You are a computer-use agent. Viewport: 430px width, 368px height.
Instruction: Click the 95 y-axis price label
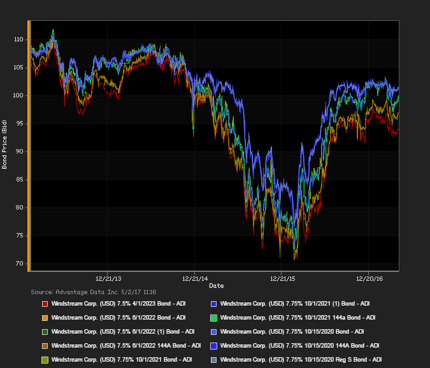point(20,124)
